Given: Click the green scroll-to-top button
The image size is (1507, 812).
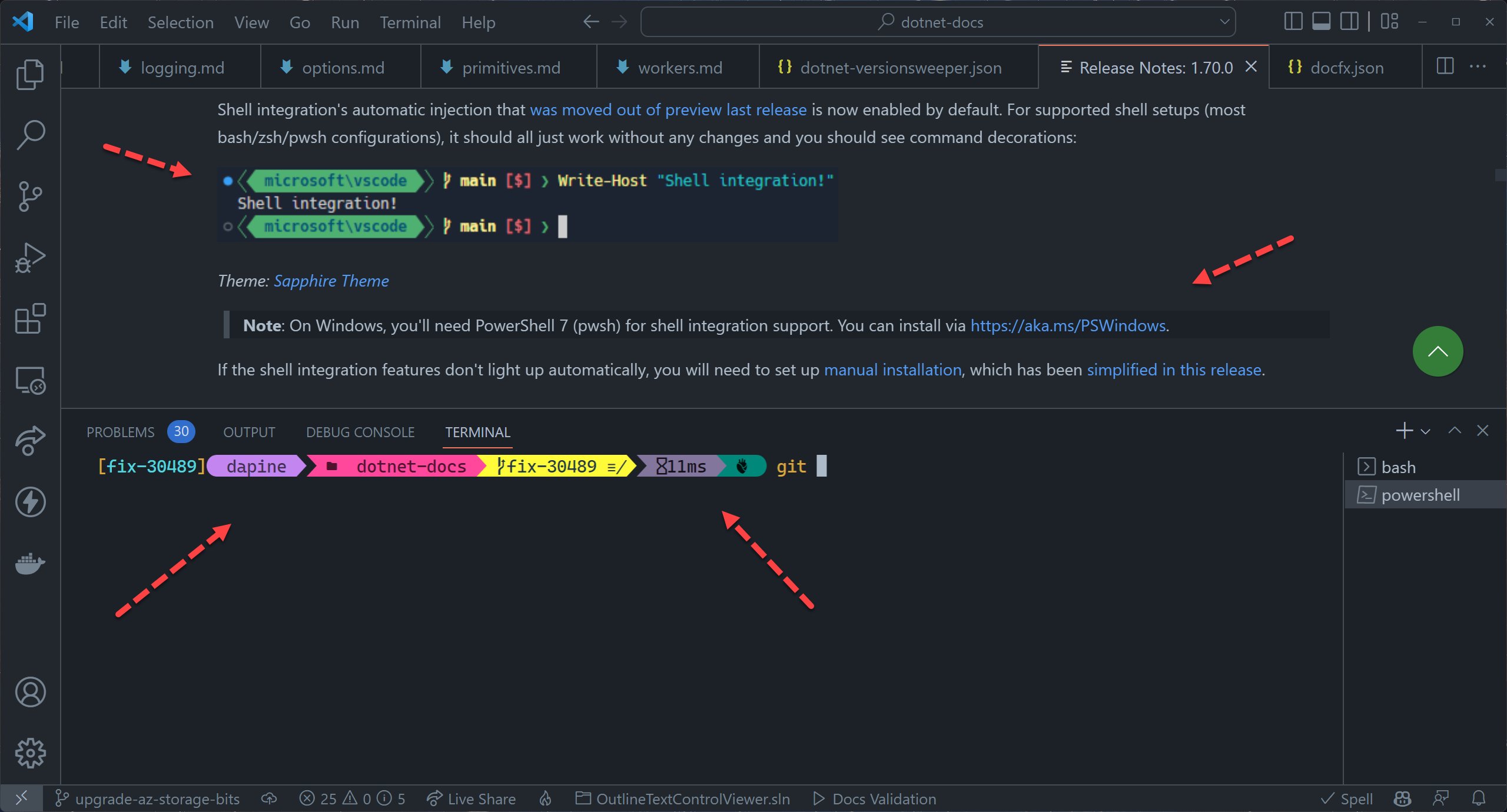Looking at the screenshot, I should pos(1438,351).
